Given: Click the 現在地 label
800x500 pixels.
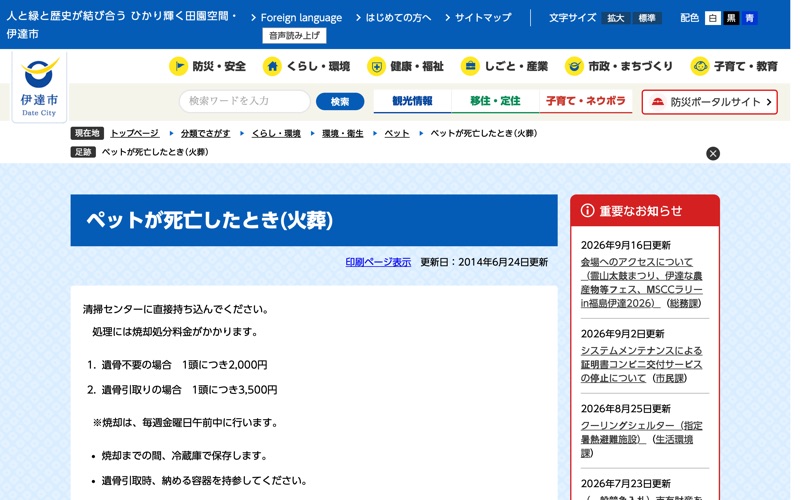Looking at the screenshot, I should pos(87,133).
